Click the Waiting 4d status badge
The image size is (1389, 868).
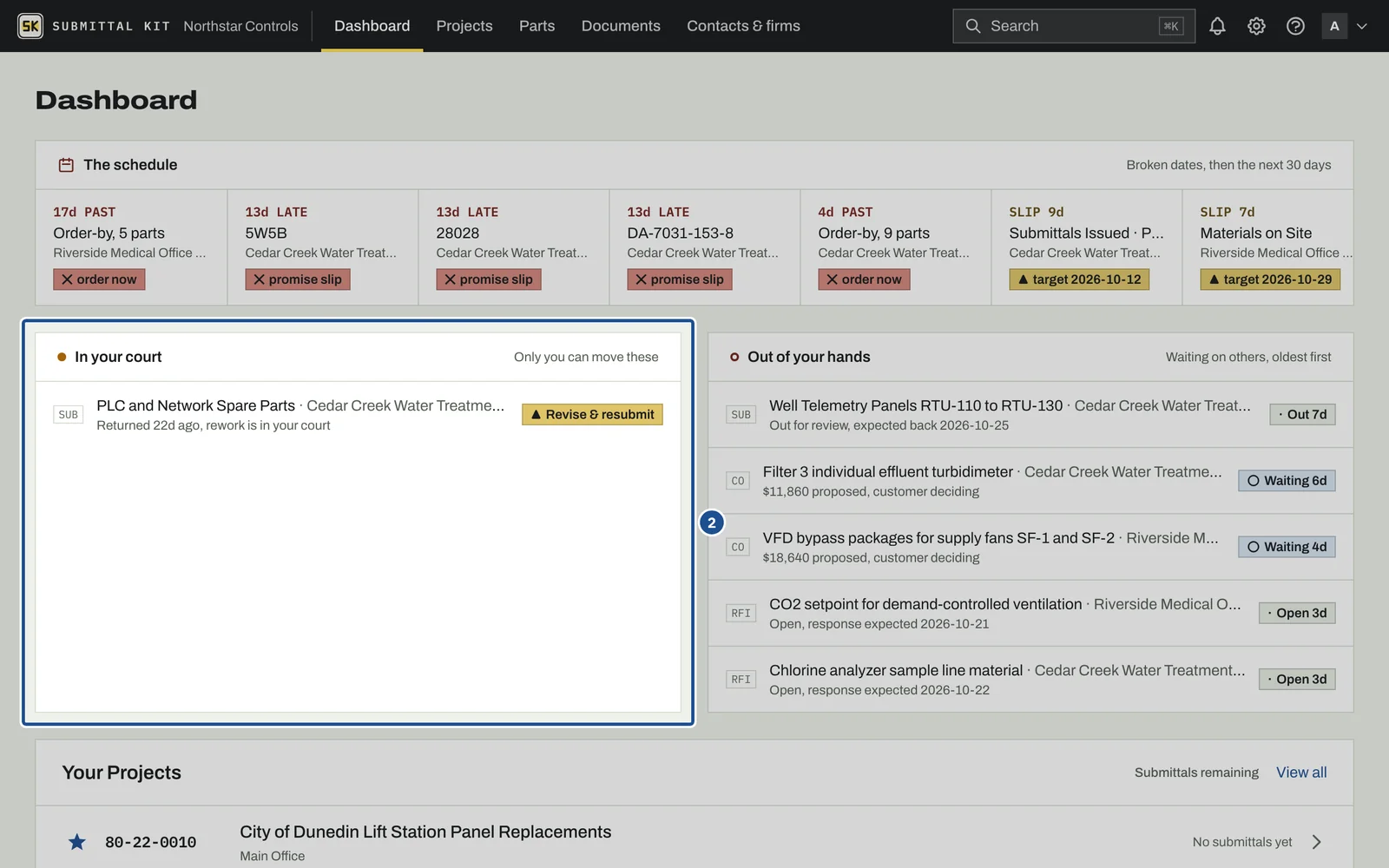click(x=1287, y=547)
